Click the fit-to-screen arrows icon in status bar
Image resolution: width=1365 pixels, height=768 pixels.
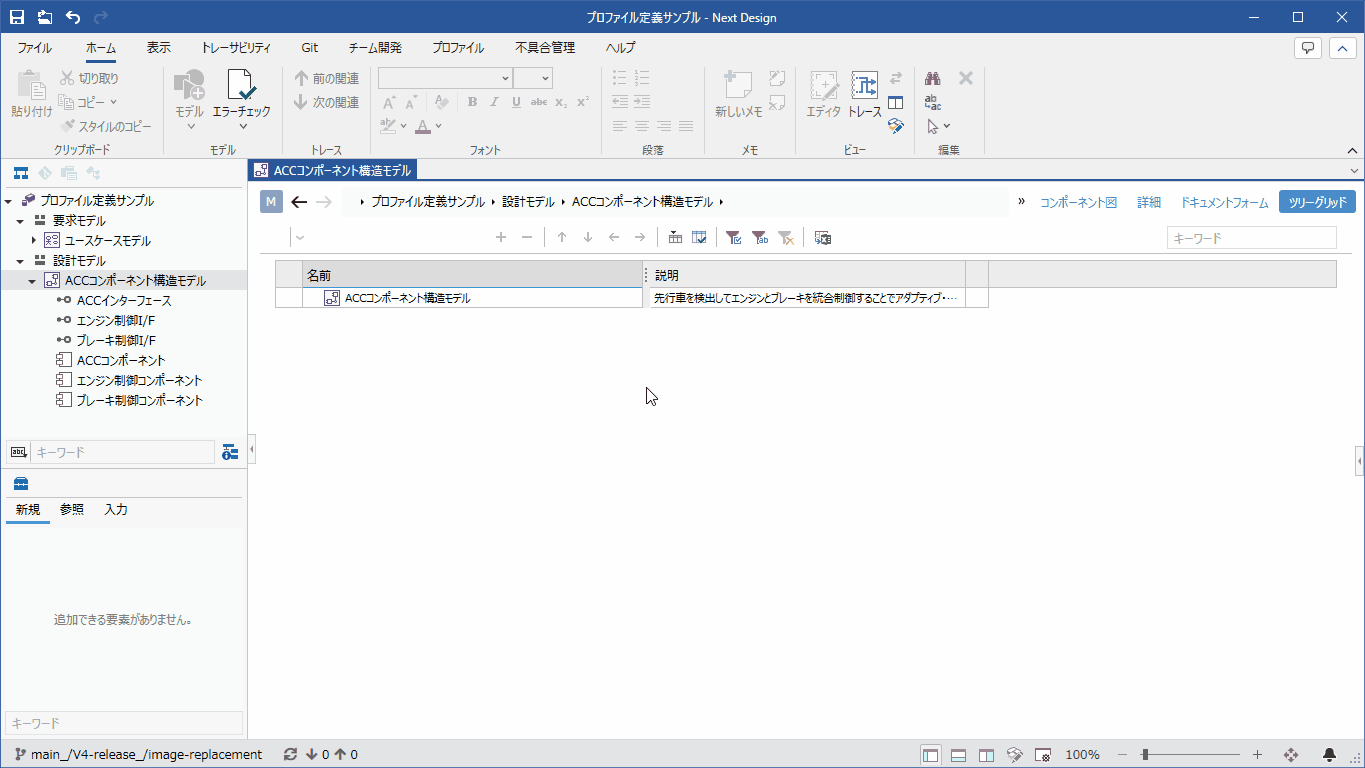pyautogui.click(x=1291, y=755)
